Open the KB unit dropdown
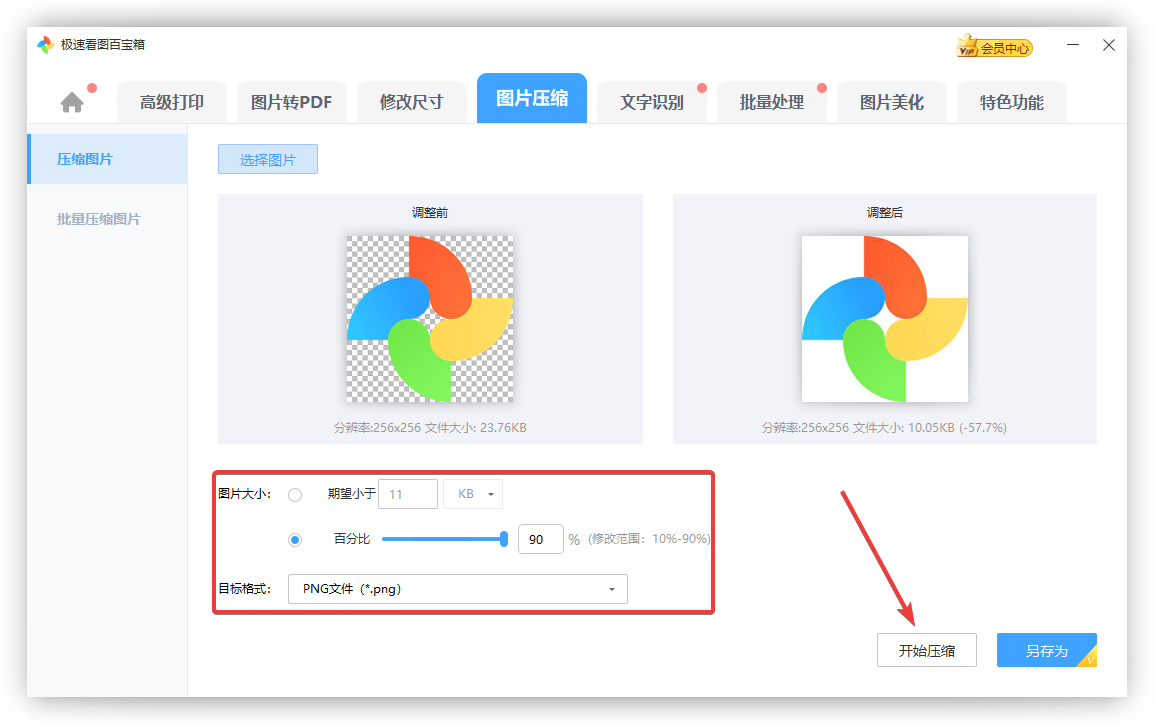 pyautogui.click(x=473, y=494)
